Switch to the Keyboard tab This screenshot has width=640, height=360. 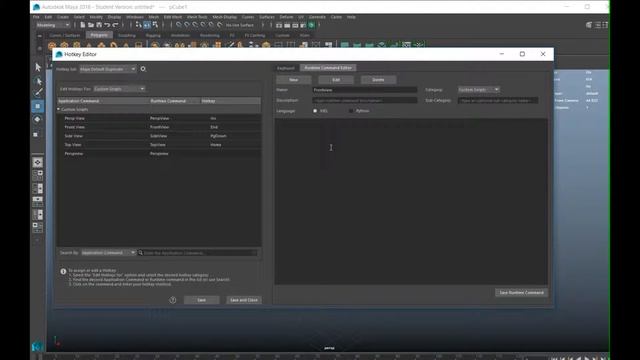pos(286,68)
